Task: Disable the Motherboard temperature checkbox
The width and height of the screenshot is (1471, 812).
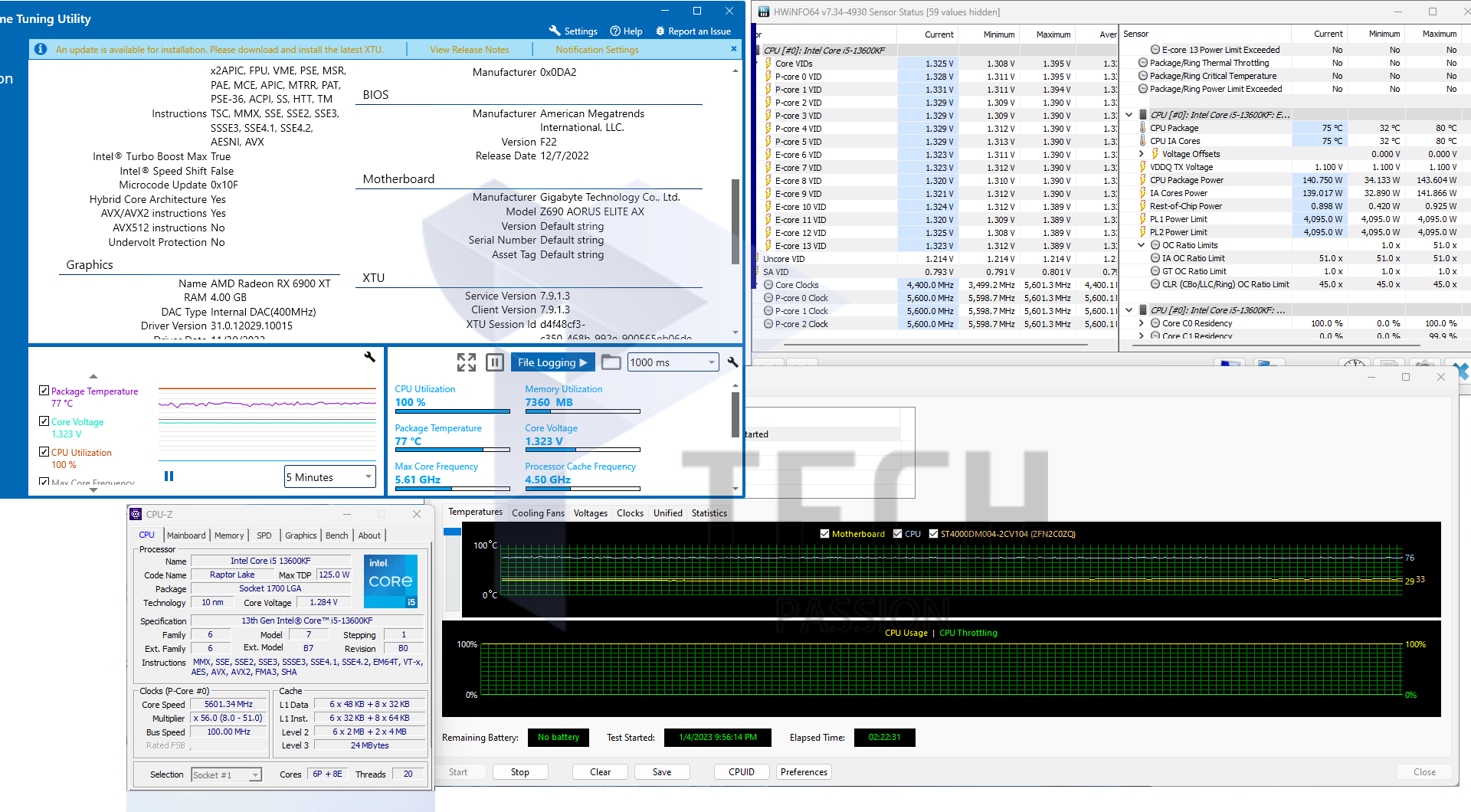Action: (824, 534)
